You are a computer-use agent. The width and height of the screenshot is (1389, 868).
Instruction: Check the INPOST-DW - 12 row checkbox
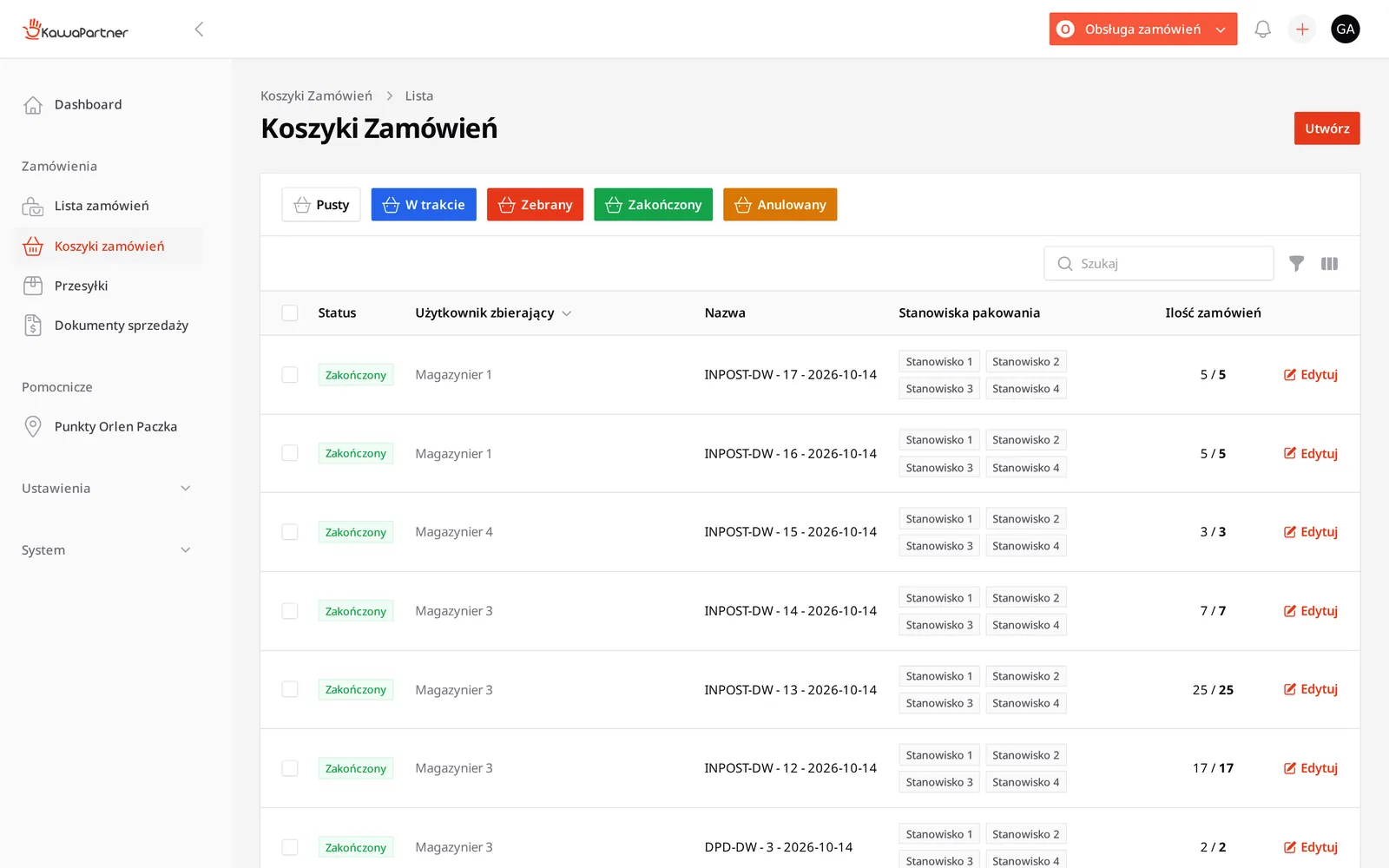(290, 768)
